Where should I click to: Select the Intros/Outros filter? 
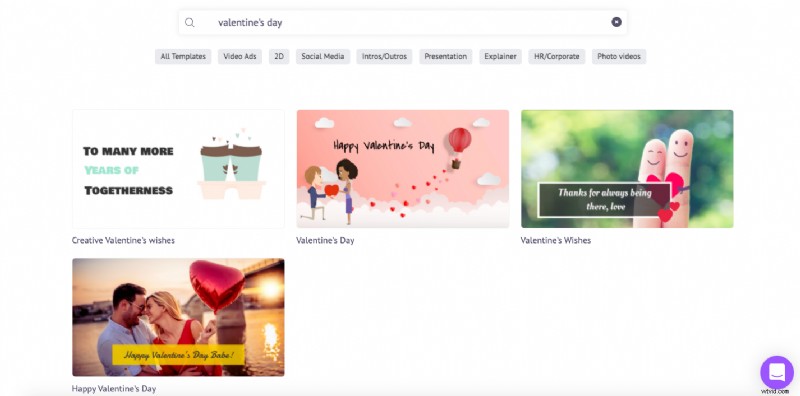(384, 57)
